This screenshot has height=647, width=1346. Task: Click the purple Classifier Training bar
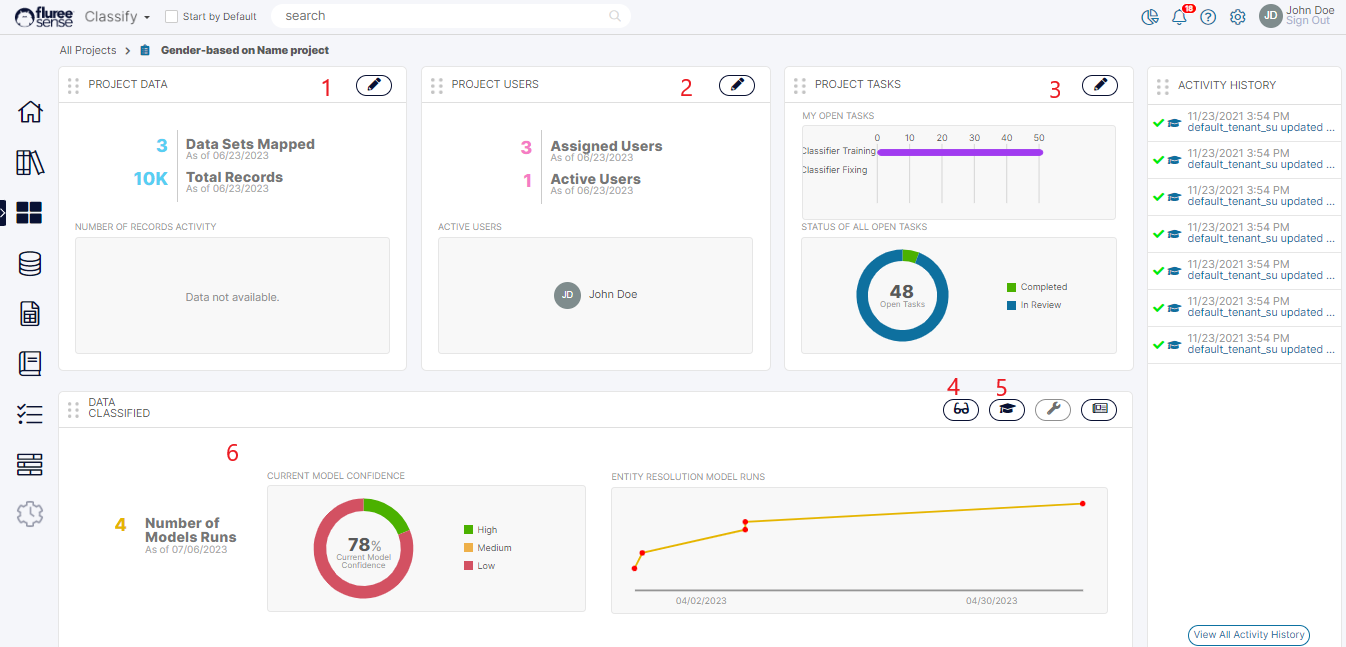click(960, 152)
